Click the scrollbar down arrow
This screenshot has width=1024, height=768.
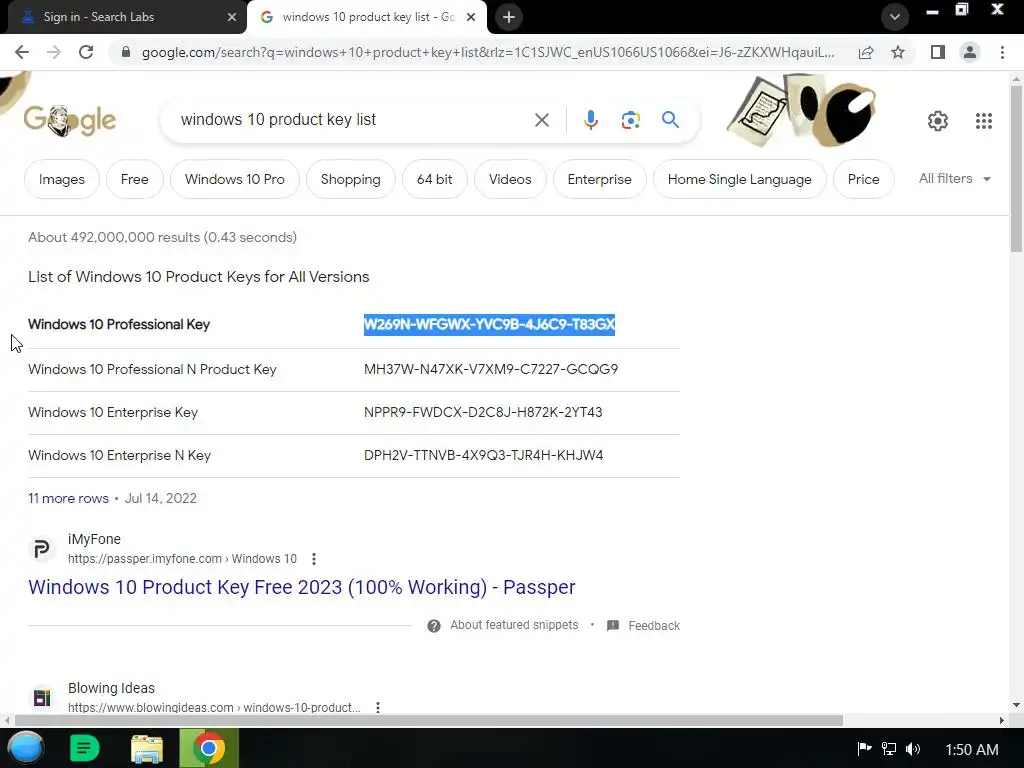(x=1016, y=705)
